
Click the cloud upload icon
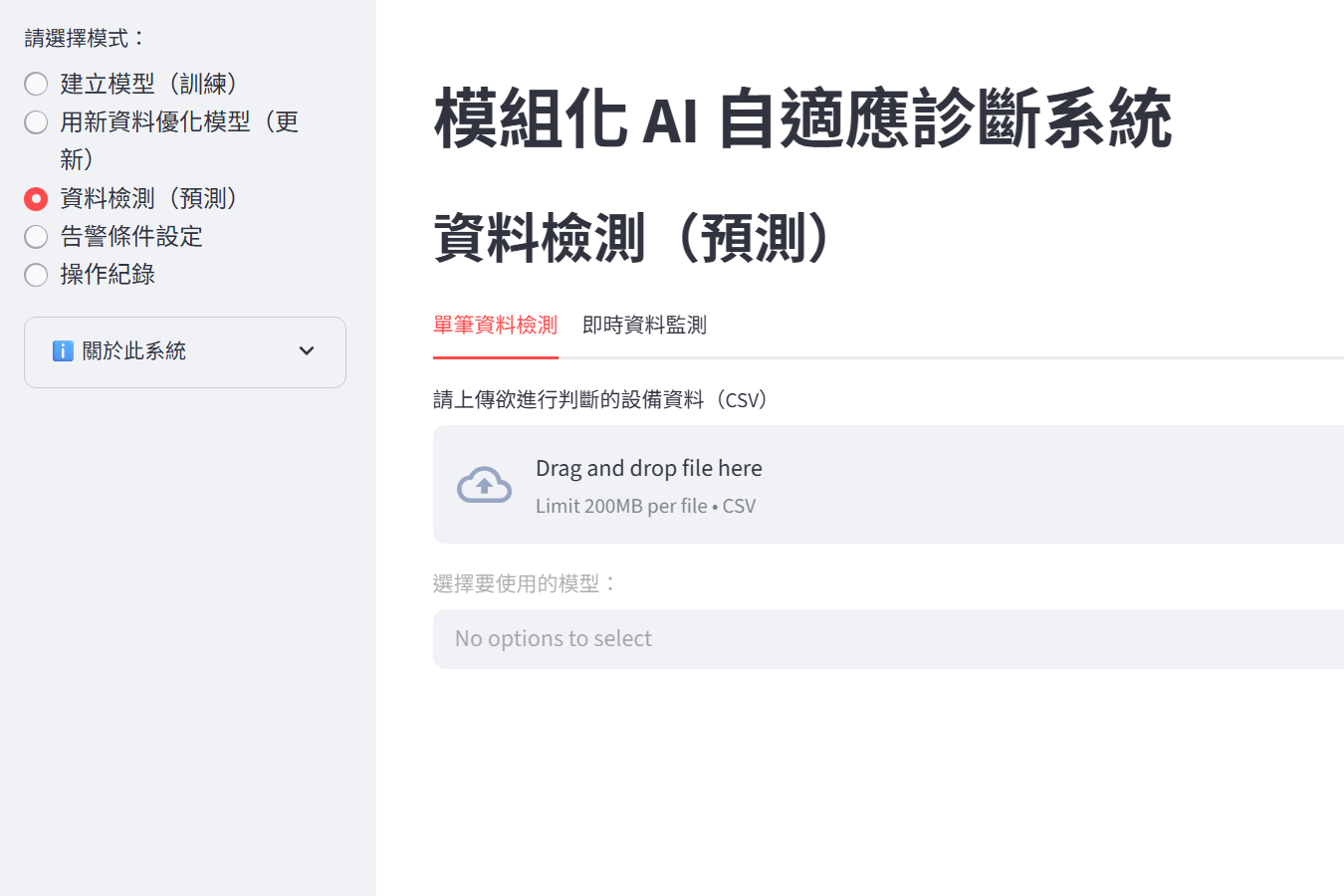[484, 485]
